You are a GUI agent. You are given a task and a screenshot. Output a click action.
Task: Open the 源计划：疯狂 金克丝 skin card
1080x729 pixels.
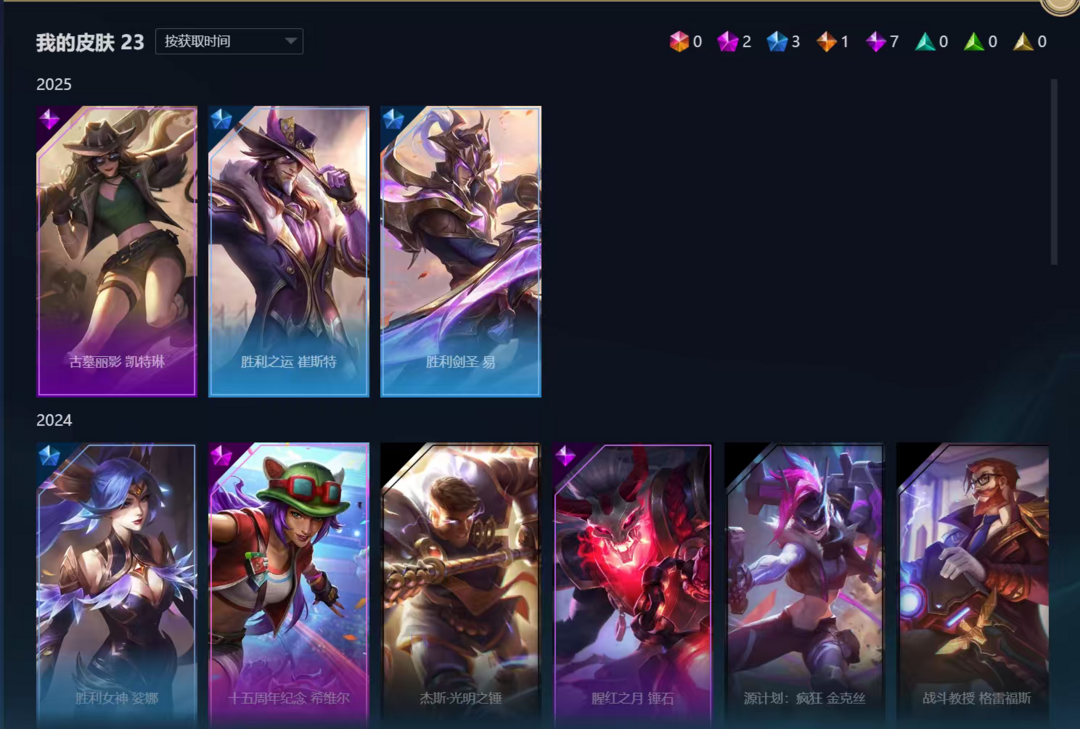click(804, 586)
